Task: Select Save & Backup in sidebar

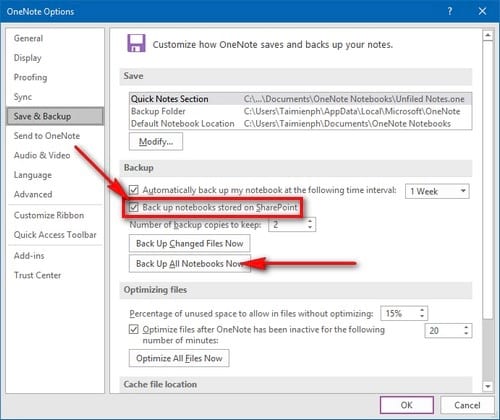Action: tap(55, 116)
